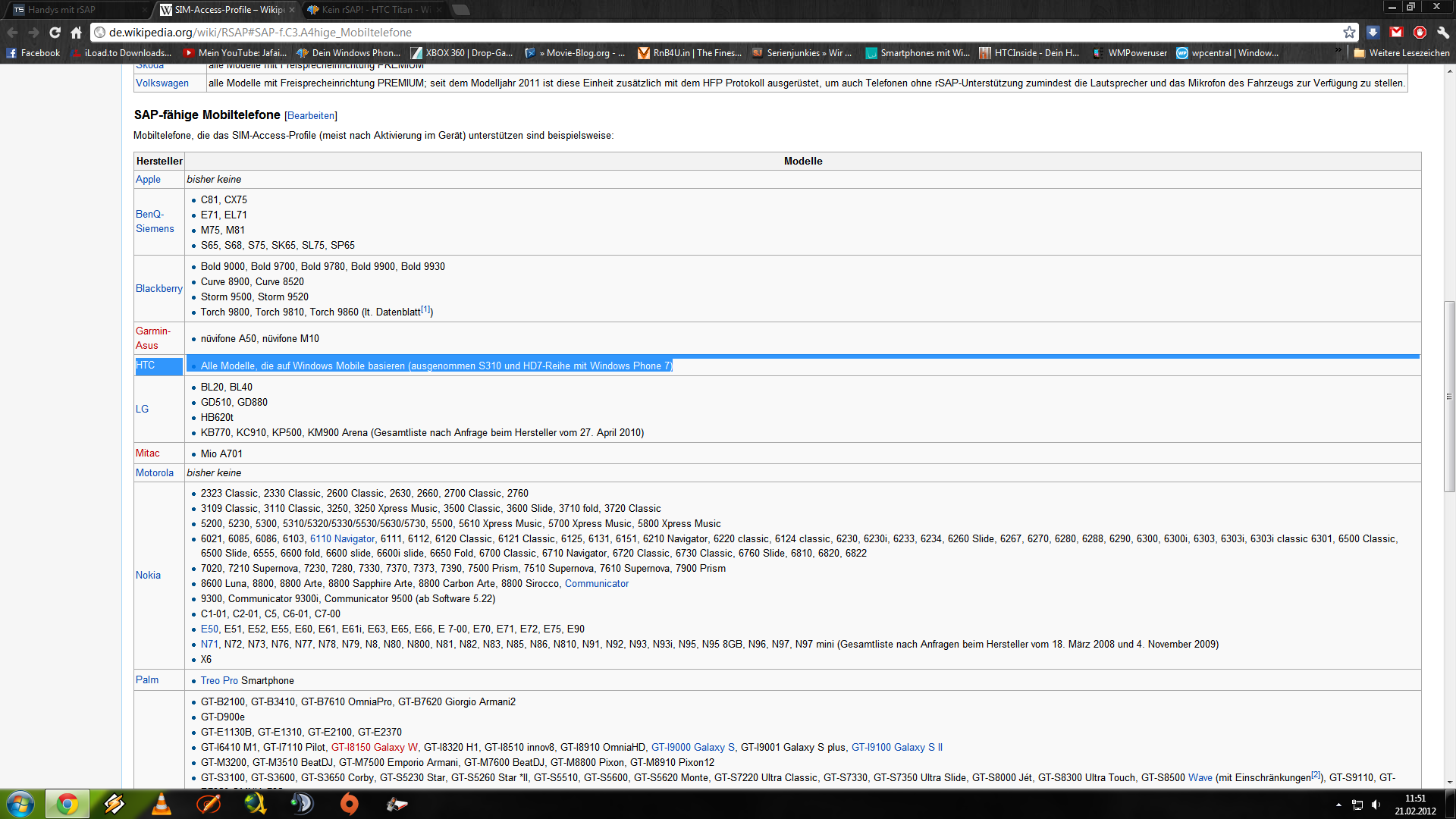This screenshot has height=819, width=1456.
Task: Open Weitere Lesezeichen folder
Action: pyautogui.click(x=1401, y=53)
